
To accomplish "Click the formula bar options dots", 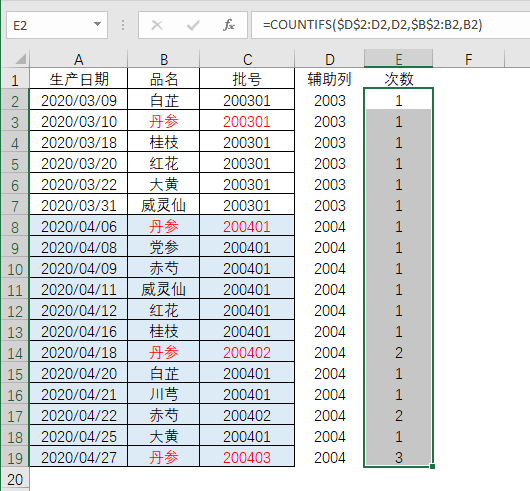I will click(x=123, y=25).
